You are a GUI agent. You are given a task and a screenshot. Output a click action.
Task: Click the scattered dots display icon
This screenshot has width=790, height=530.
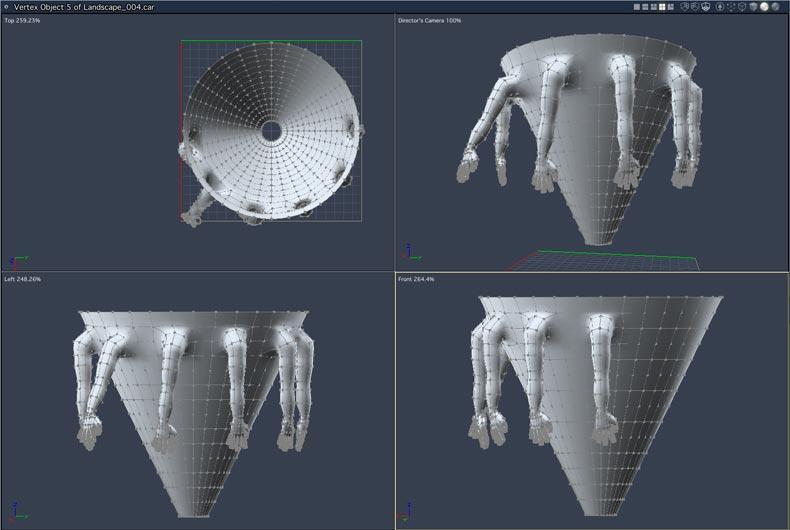pyautogui.click(x=731, y=7)
